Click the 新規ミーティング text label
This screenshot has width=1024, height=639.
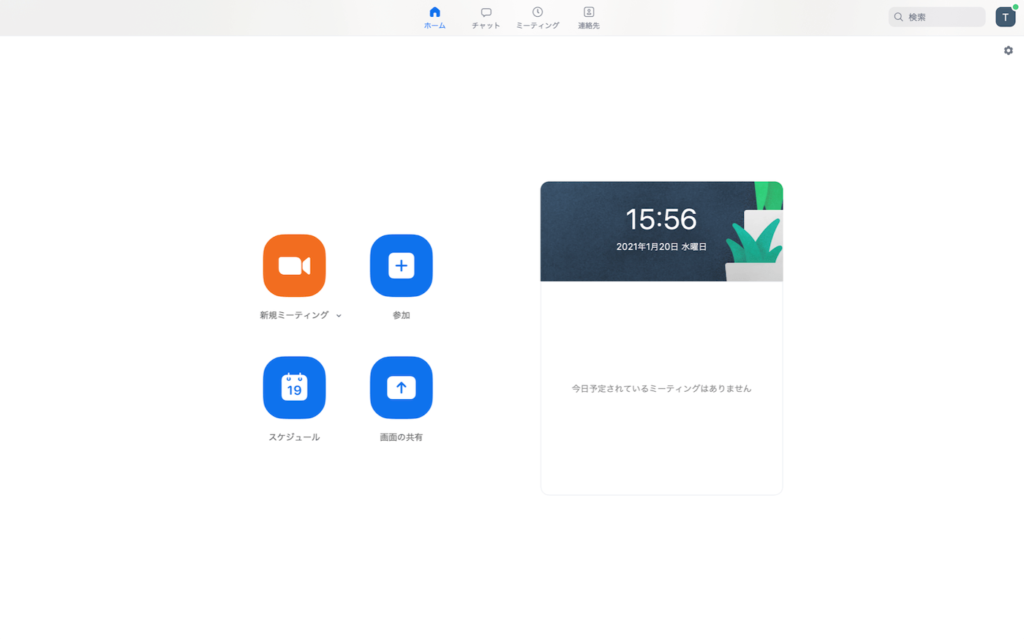pos(294,315)
